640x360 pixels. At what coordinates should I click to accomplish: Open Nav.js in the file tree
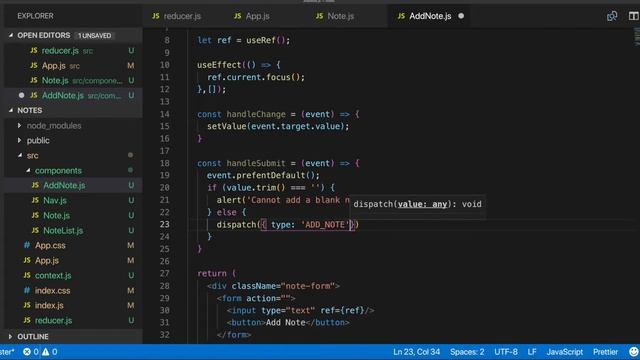(73, 200)
